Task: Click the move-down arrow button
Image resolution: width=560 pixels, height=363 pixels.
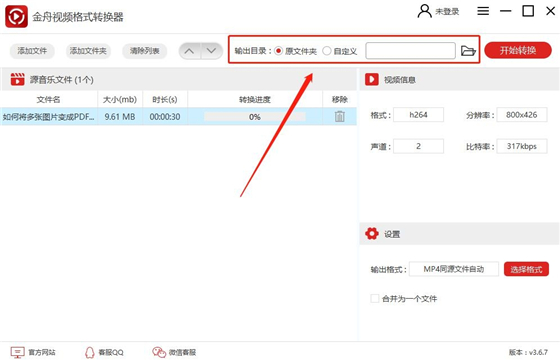Action: [x=212, y=51]
